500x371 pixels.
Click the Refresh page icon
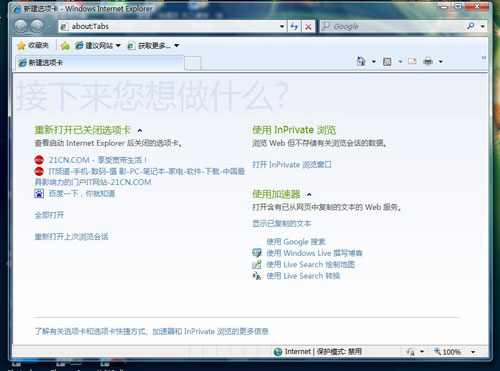(x=294, y=26)
